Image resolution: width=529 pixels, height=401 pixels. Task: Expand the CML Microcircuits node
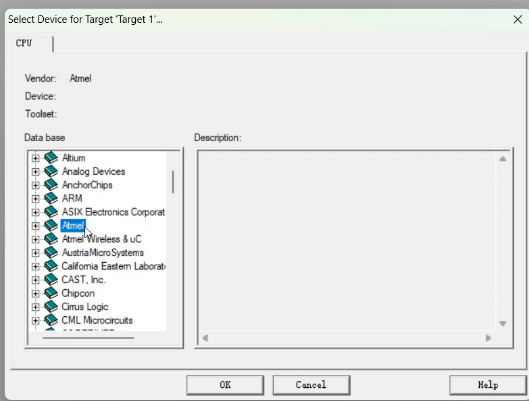(x=35, y=320)
